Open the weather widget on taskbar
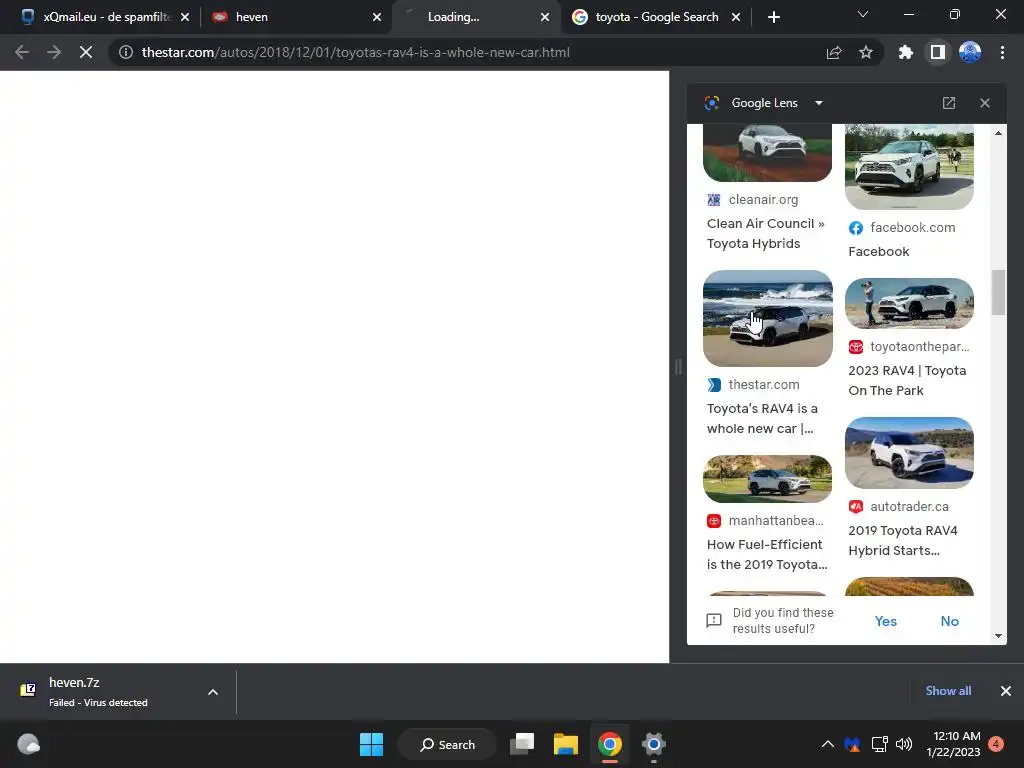Screen dimensions: 1024x768 (28, 744)
